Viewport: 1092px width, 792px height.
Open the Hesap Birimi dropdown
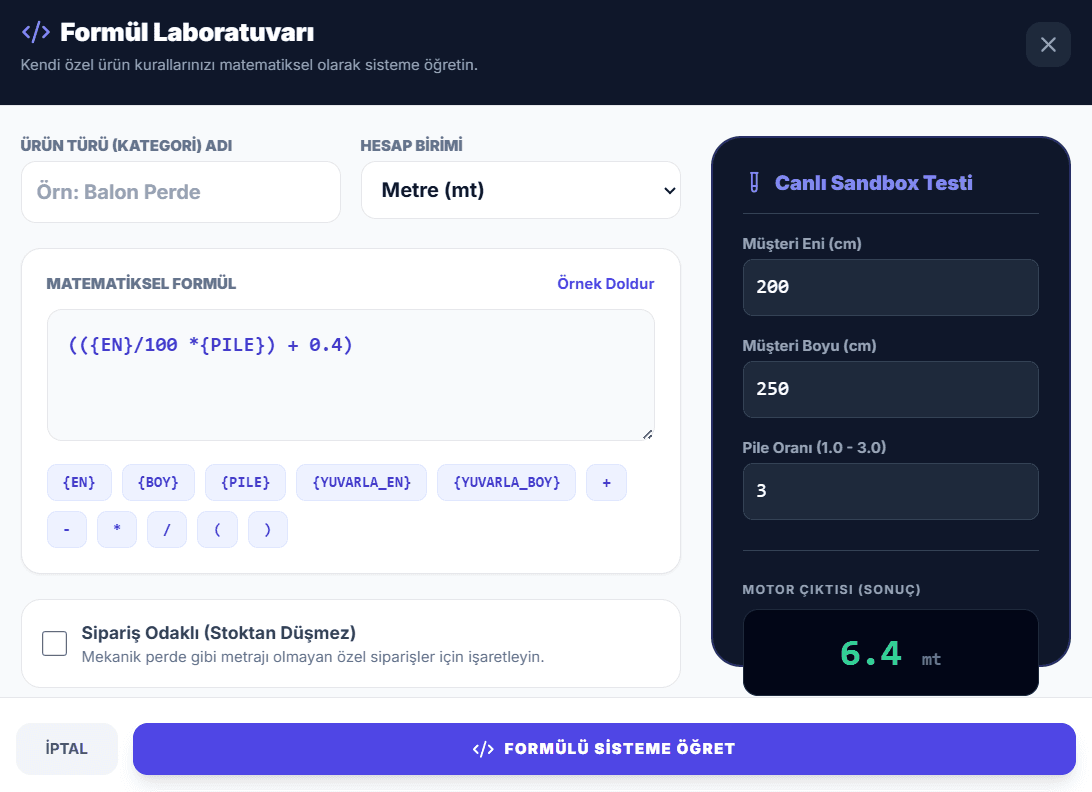pyautogui.click(x=520, y=190)
